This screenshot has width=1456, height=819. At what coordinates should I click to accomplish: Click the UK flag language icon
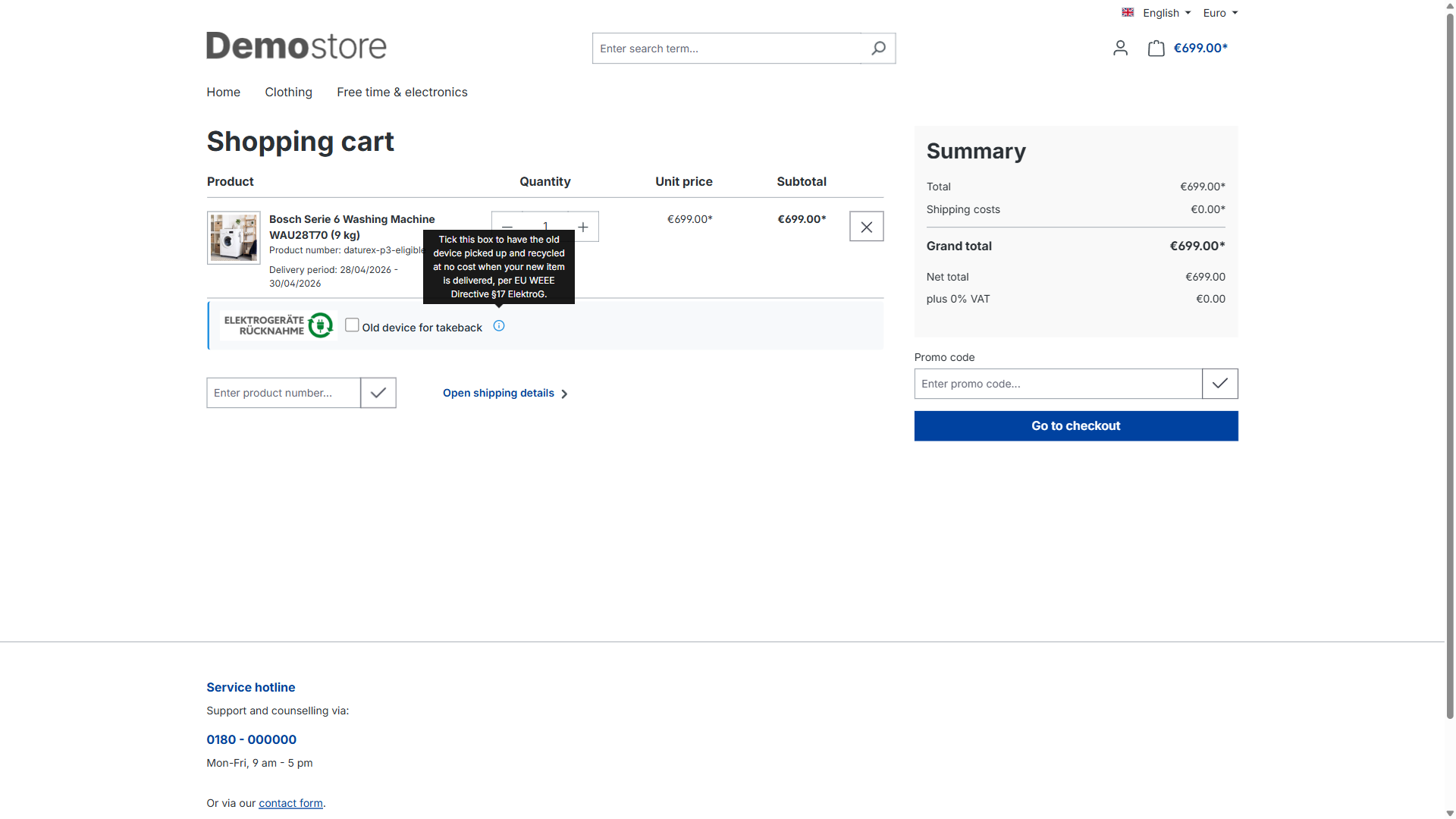pos(1128,13)
